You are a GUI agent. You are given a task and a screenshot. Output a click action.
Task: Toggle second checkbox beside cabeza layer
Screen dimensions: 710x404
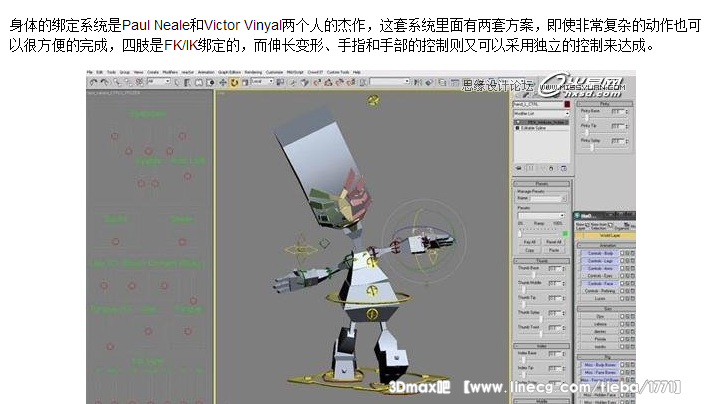tap(627, 324)
